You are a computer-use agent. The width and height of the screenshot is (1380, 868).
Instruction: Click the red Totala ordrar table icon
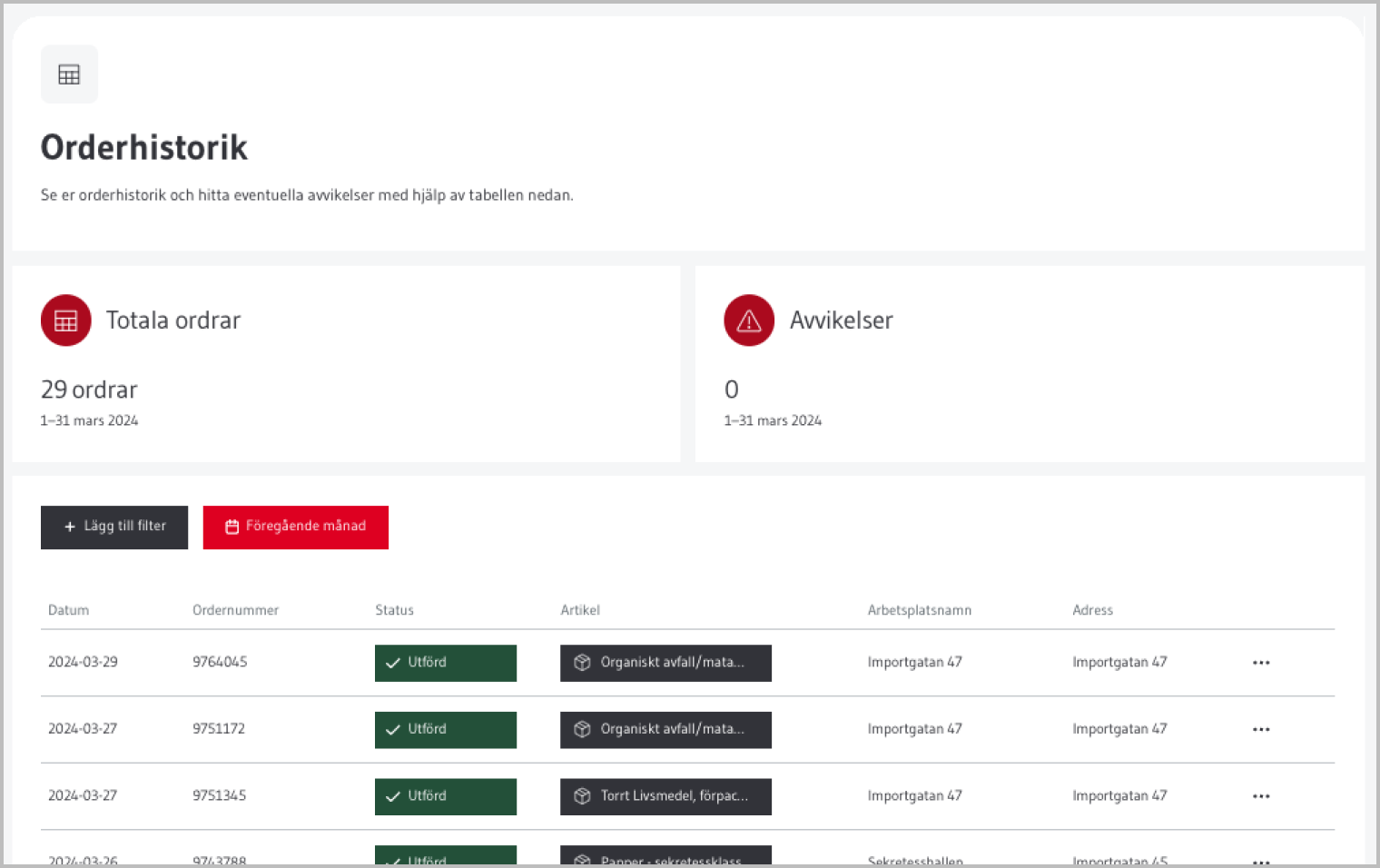(x=66, y=321)
